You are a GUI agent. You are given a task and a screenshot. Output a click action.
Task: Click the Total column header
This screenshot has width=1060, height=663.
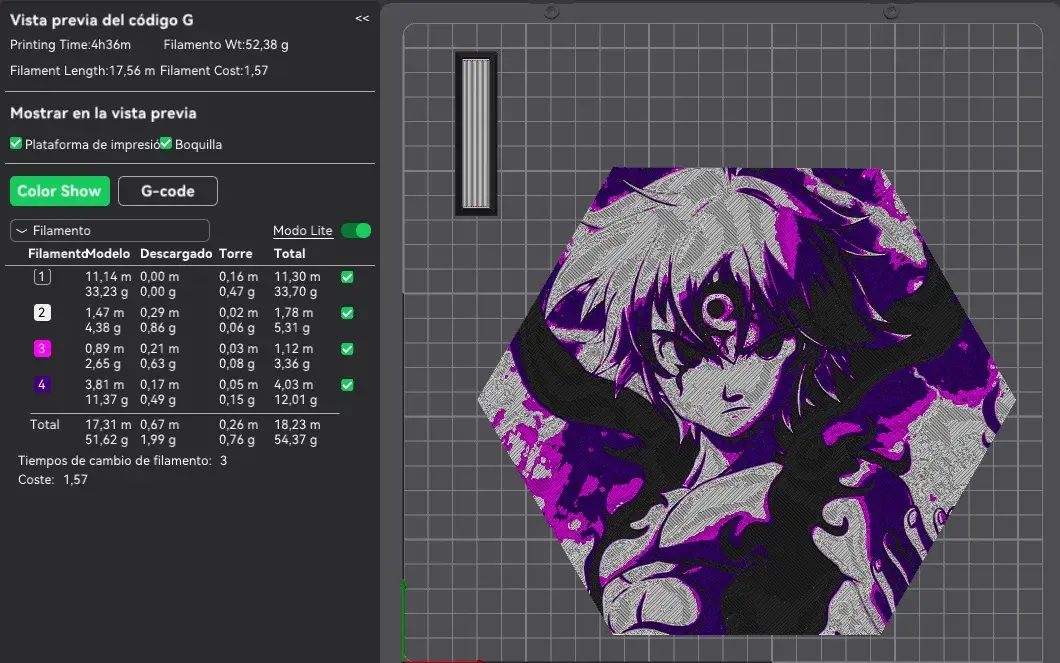click(x=289, y=253)
